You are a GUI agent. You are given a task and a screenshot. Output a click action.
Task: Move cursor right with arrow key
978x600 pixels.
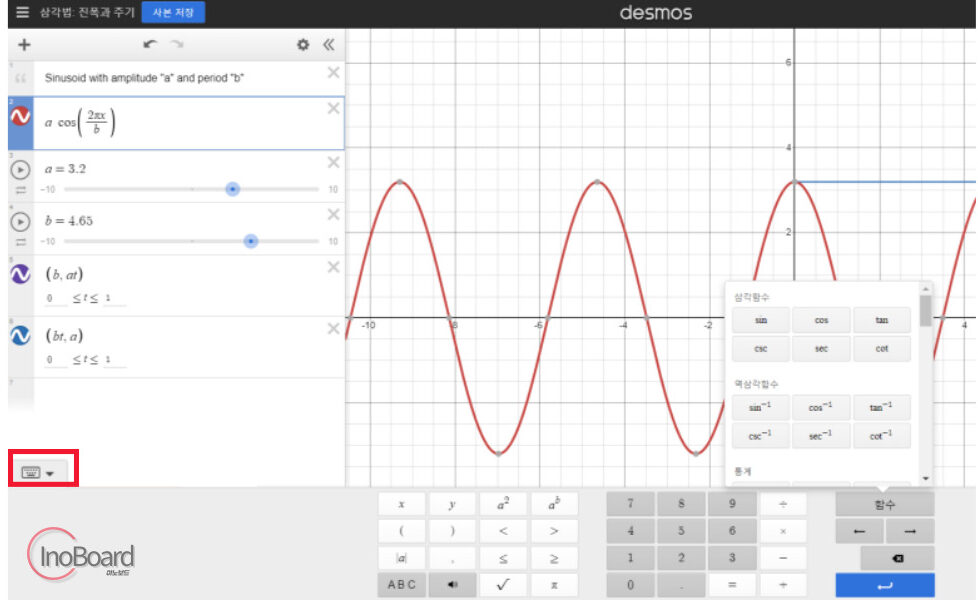pos(910,531)
